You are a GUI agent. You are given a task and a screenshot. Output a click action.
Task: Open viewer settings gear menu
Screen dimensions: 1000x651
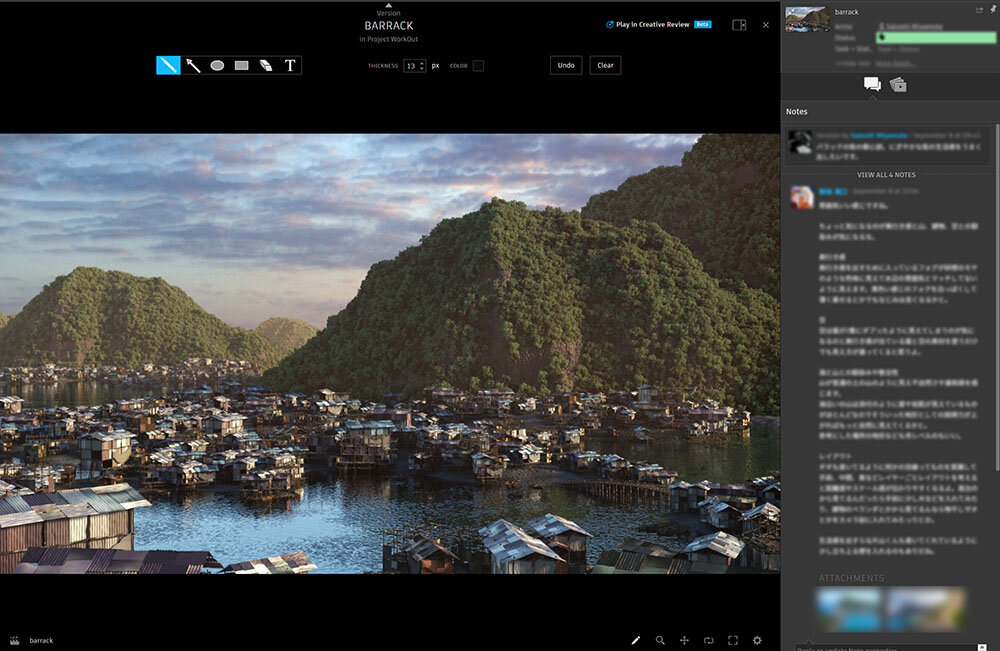(757, 640)
